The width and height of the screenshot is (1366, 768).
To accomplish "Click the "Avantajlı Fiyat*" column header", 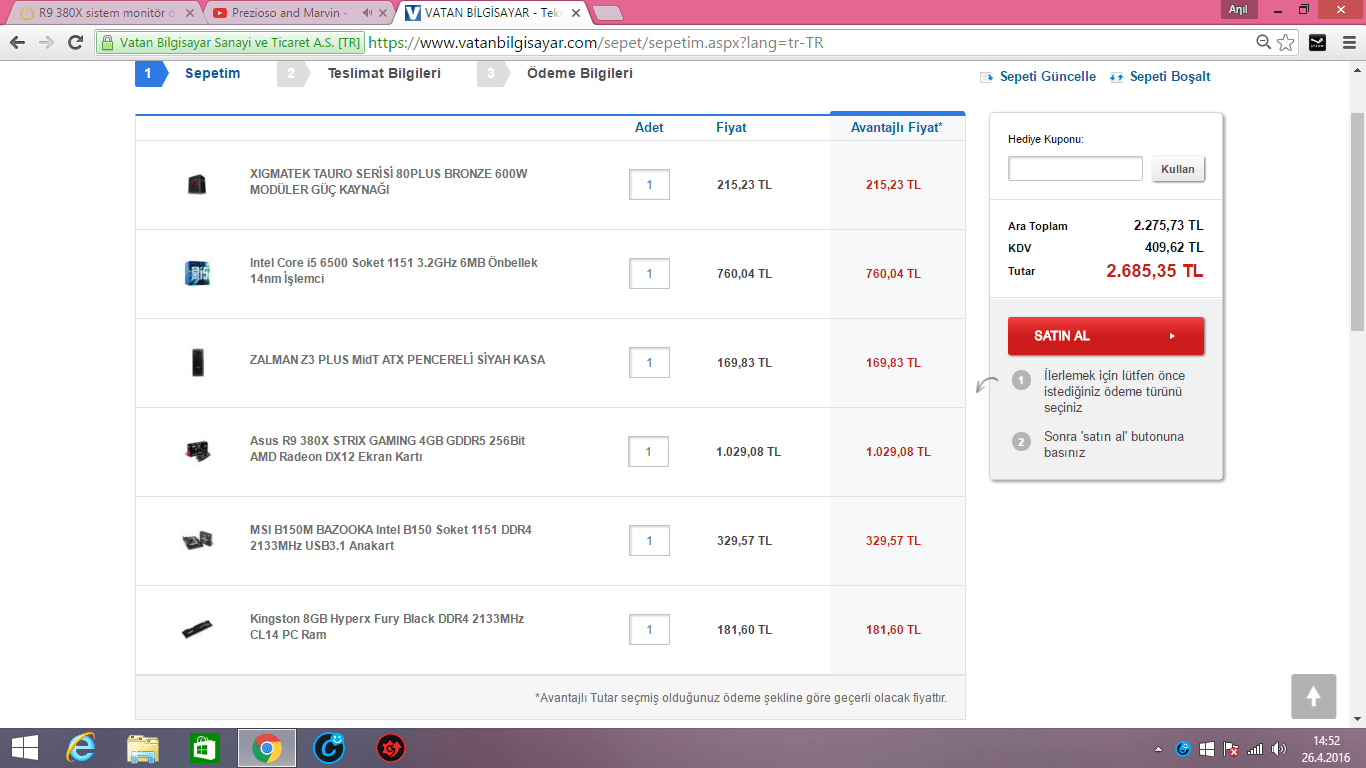I will point(897,128).
